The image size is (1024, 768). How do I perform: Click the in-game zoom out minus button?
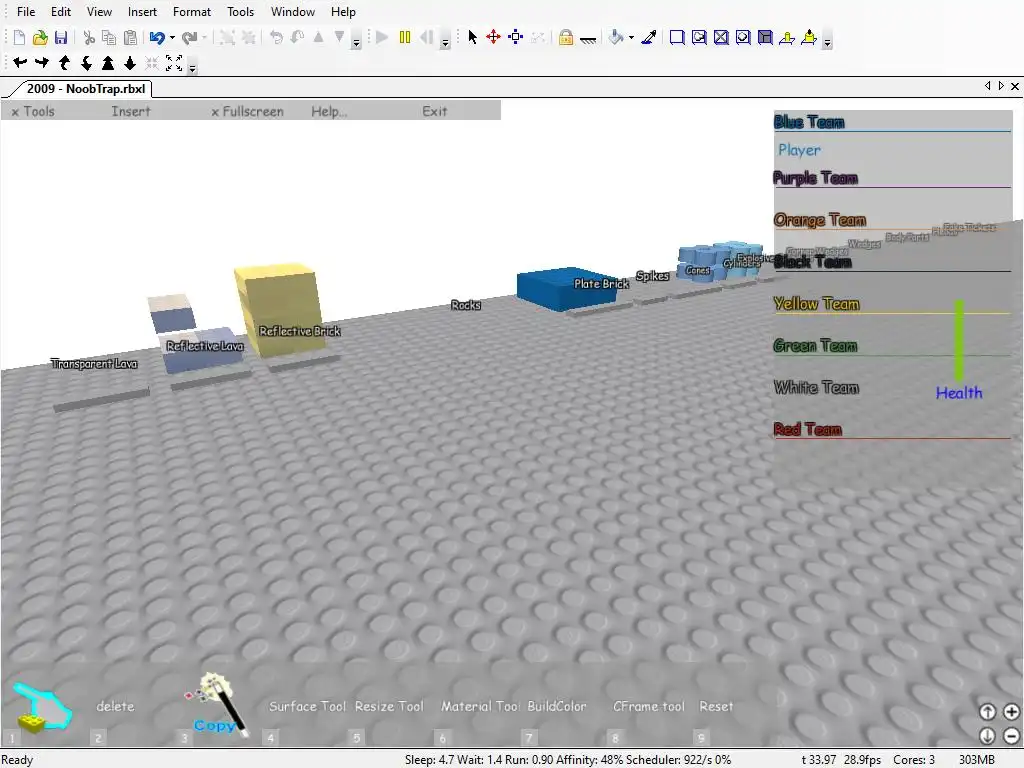point(1011,736)
